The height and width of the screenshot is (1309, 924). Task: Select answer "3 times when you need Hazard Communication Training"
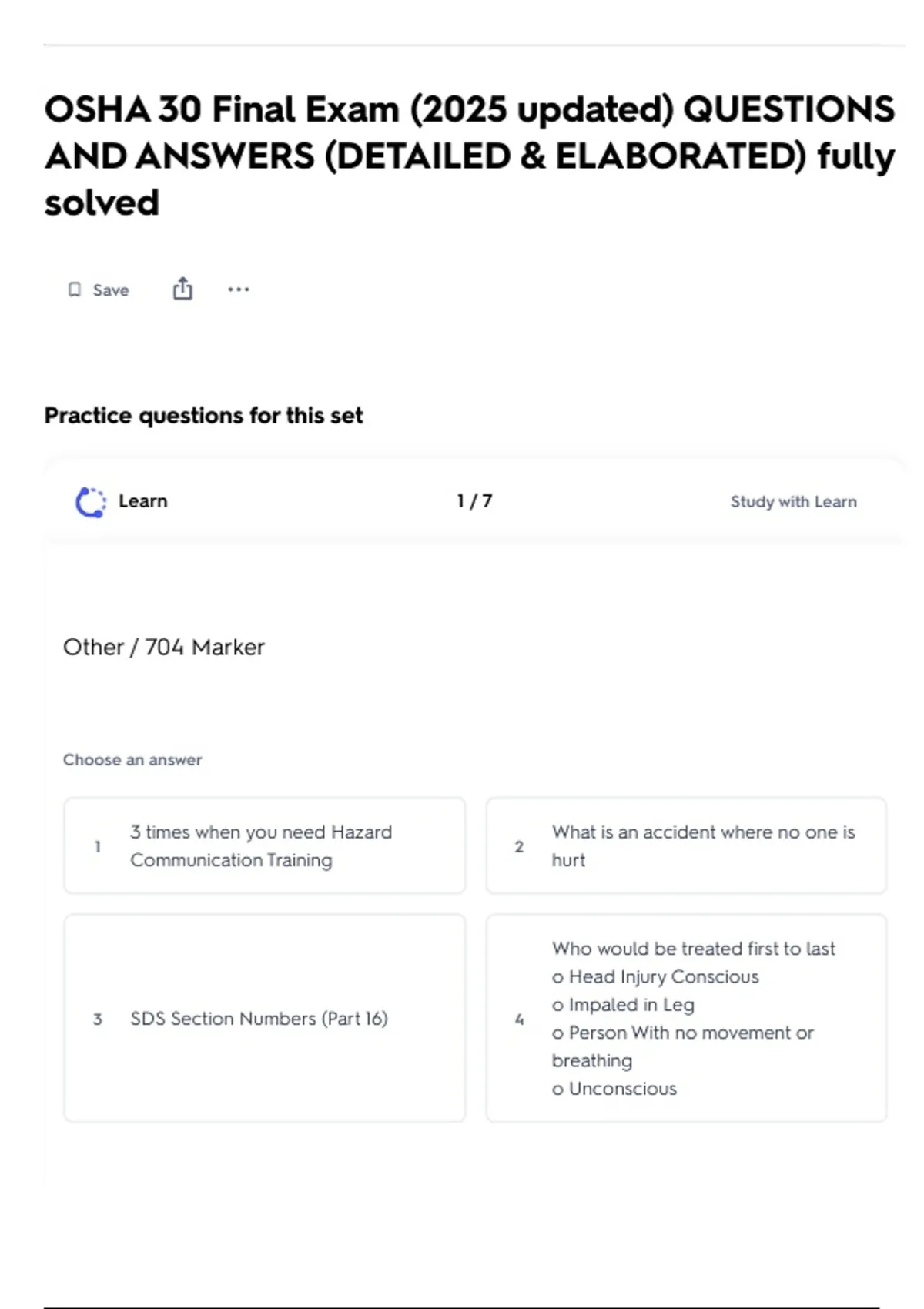point(261,845)
